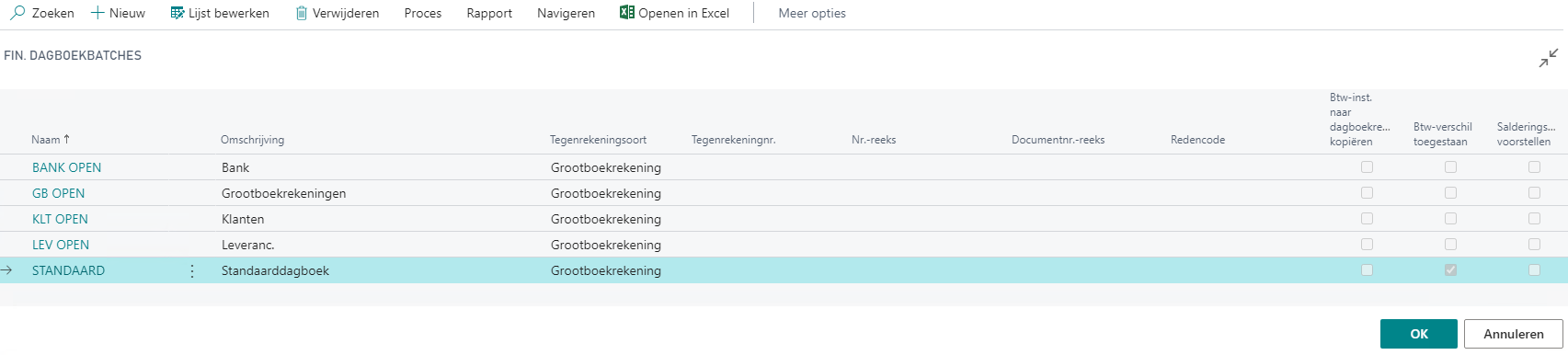Open the Rapport menu
Viewport: 1568px width, 355px height.
click(489, 13)
